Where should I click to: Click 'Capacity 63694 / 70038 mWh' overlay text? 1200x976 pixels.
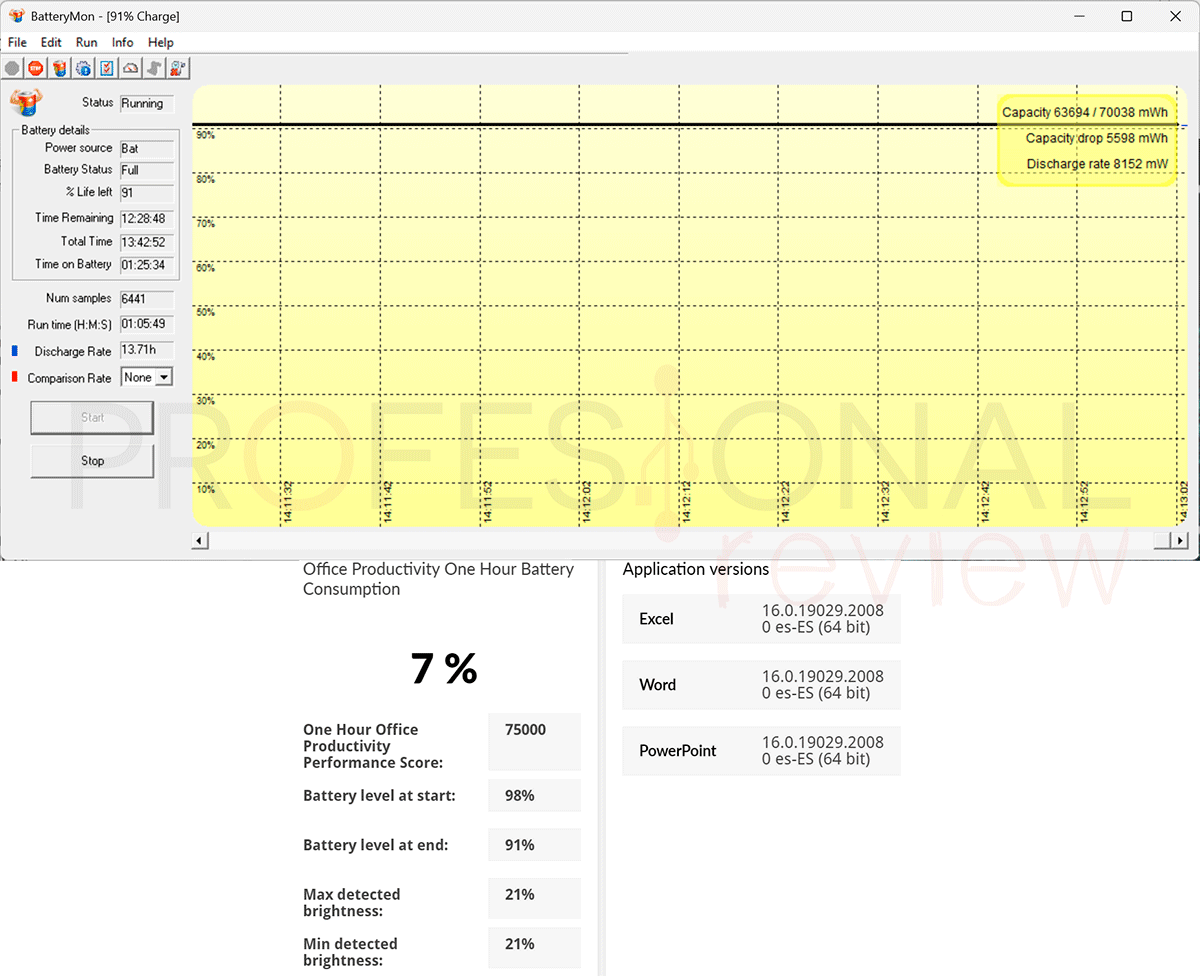pyautogui.click(x=1084, y=113)
